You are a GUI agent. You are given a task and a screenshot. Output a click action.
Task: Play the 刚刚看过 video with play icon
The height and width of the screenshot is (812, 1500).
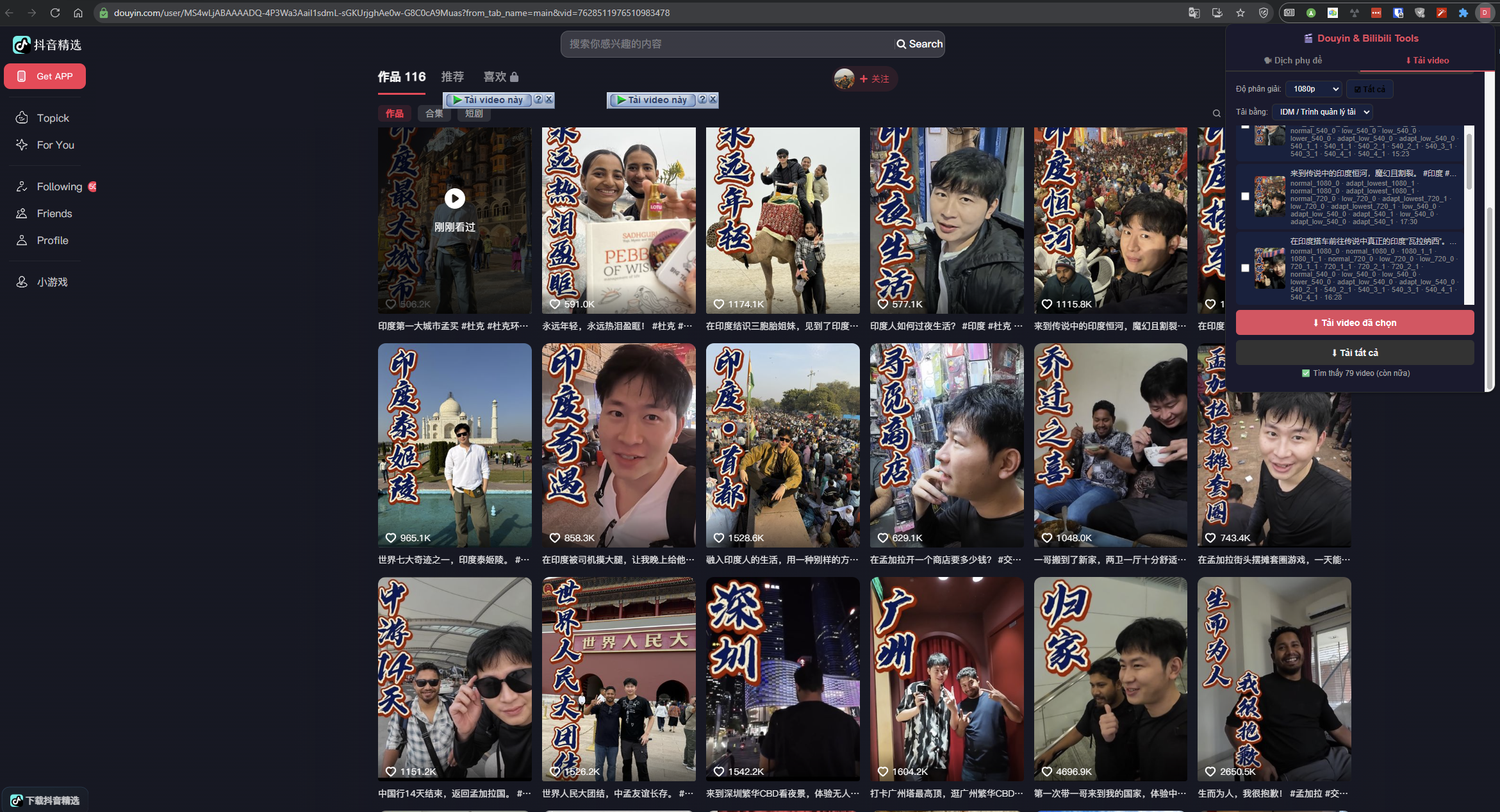click(455, 199)
